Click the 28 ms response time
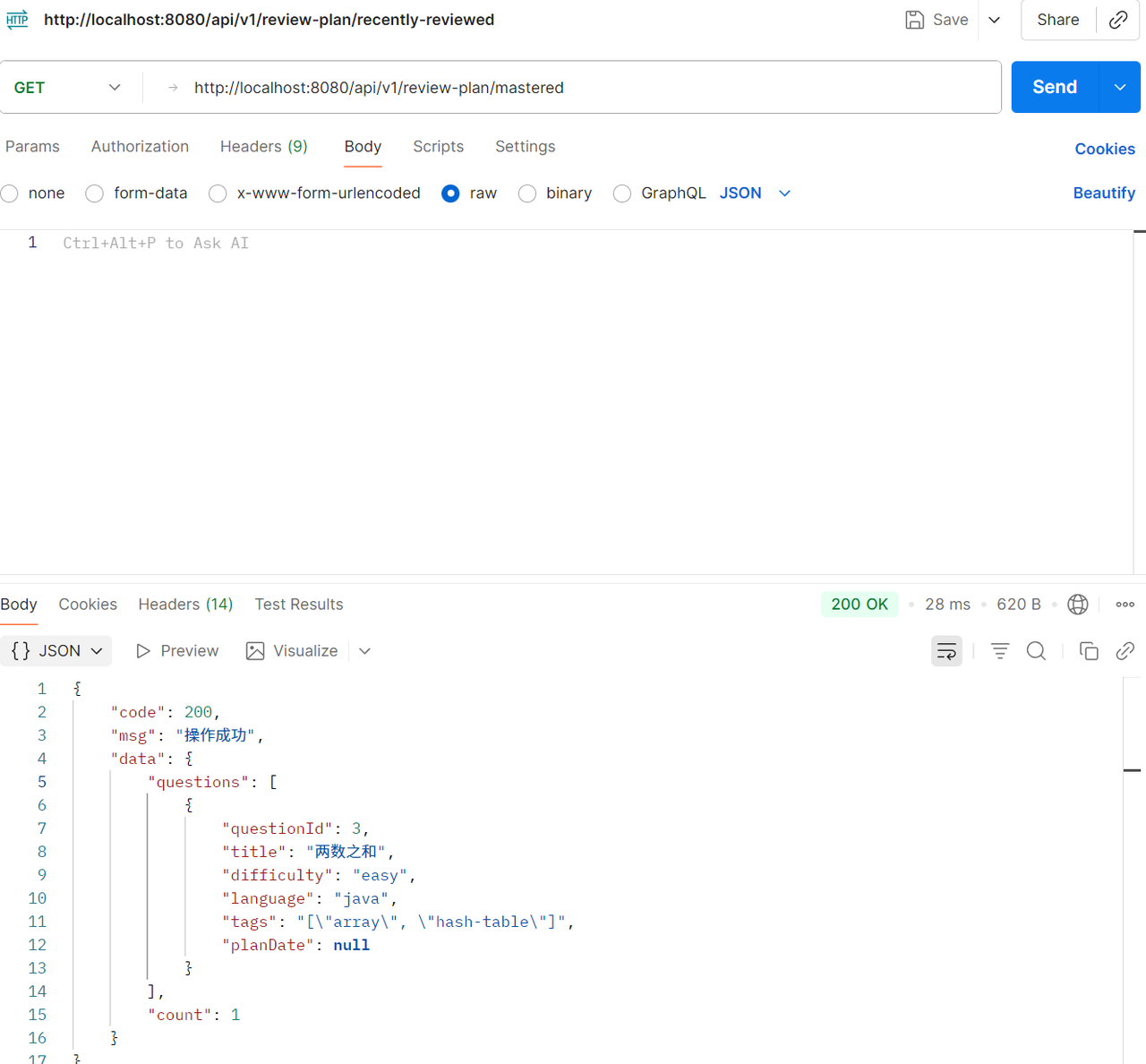 947,605
